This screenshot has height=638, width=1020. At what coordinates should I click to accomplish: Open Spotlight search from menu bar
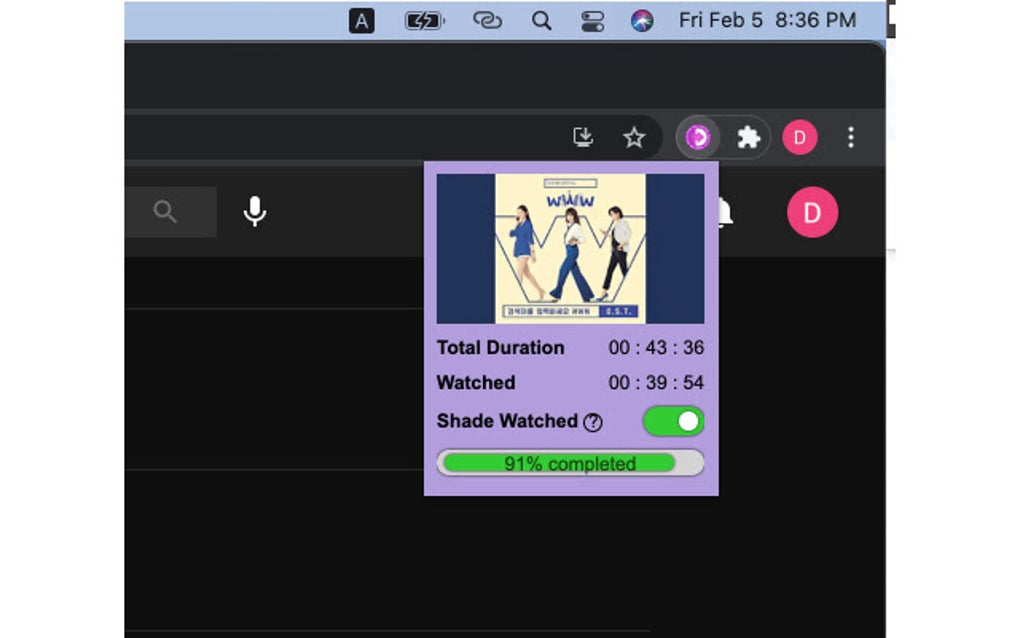pos(541,20)
